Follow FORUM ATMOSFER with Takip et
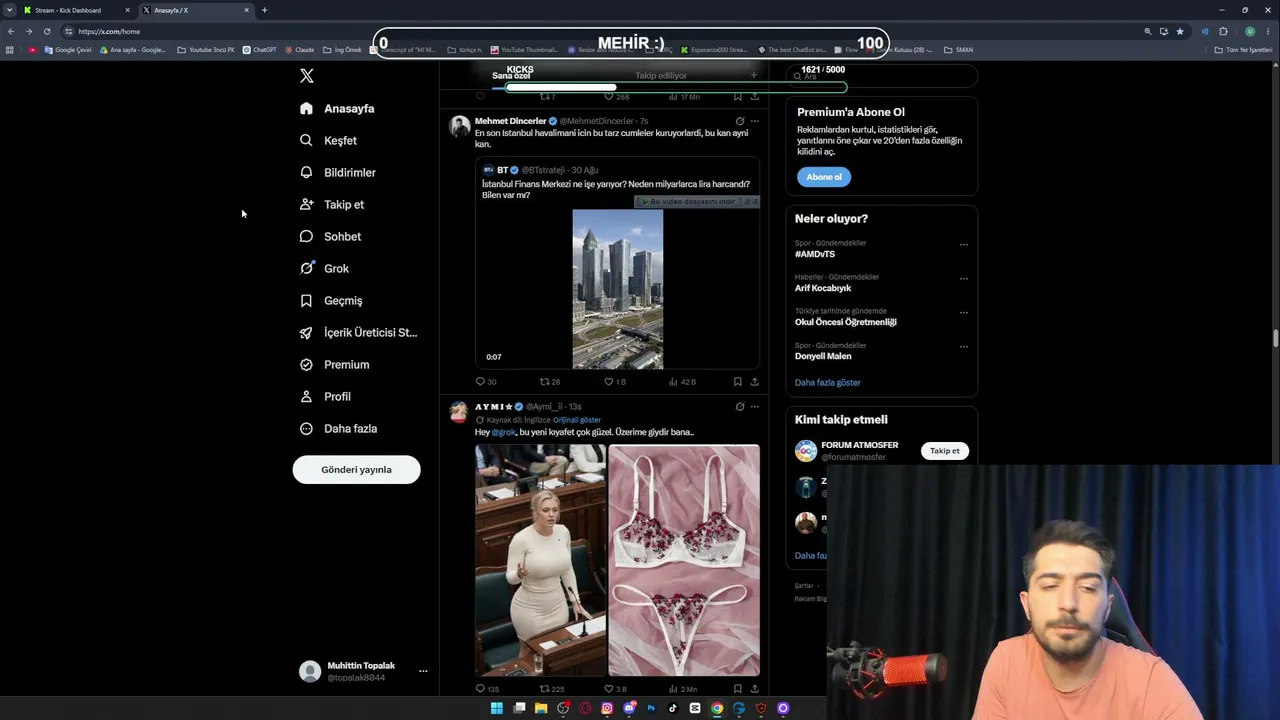The width and height of the screenshot is (1280, 720). (945, 451)
